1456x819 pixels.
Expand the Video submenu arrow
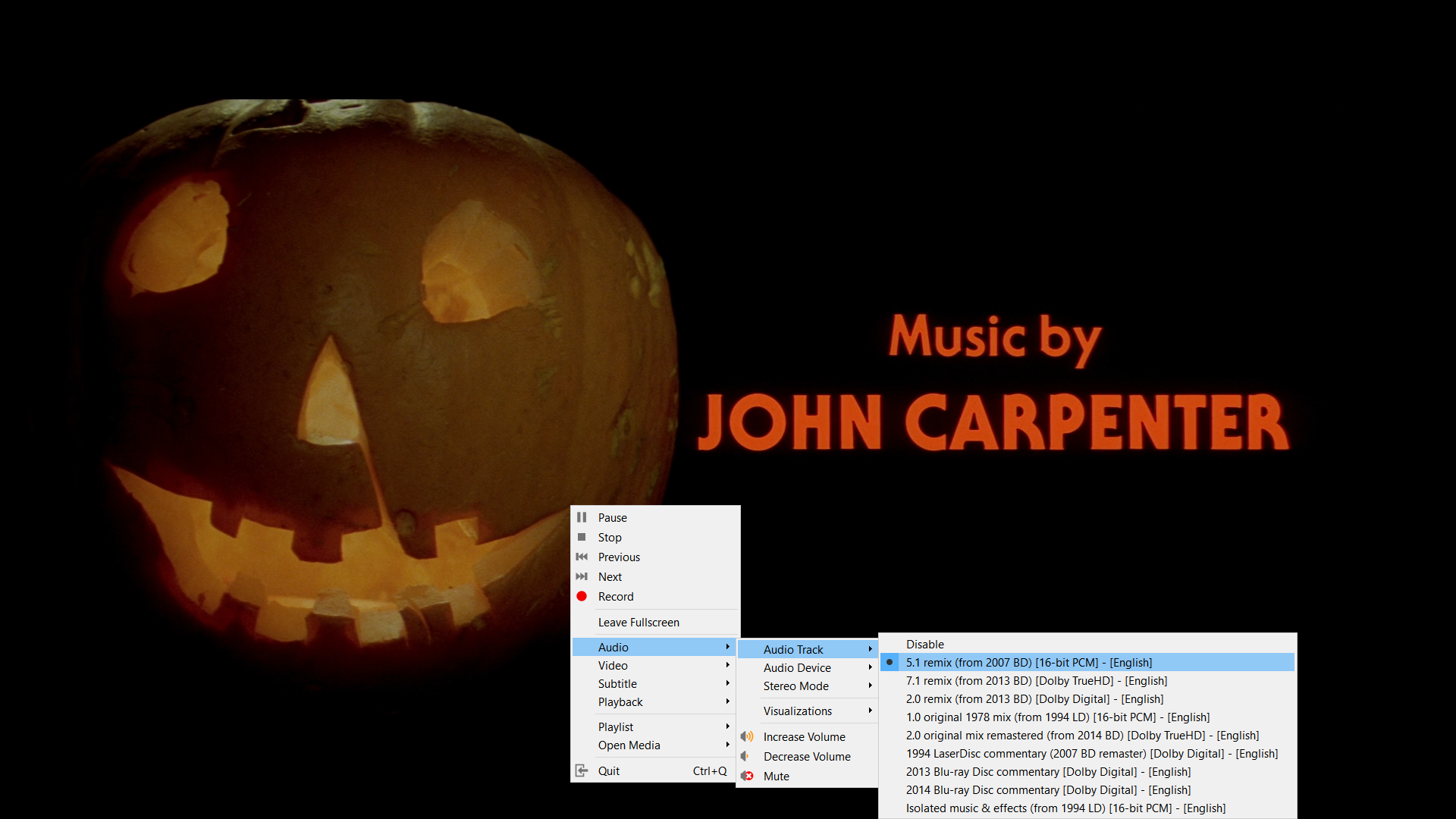(727, 665)
